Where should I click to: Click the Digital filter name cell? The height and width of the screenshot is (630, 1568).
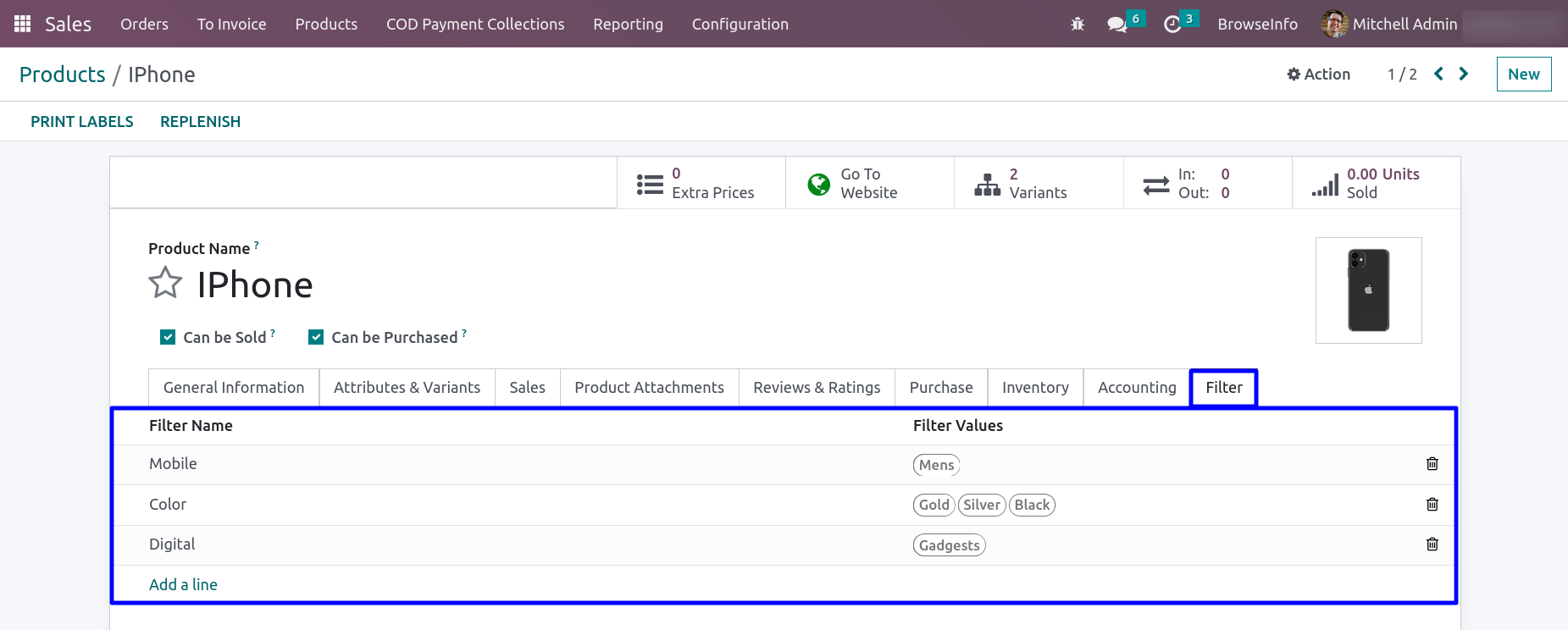[x=172, y=544]
